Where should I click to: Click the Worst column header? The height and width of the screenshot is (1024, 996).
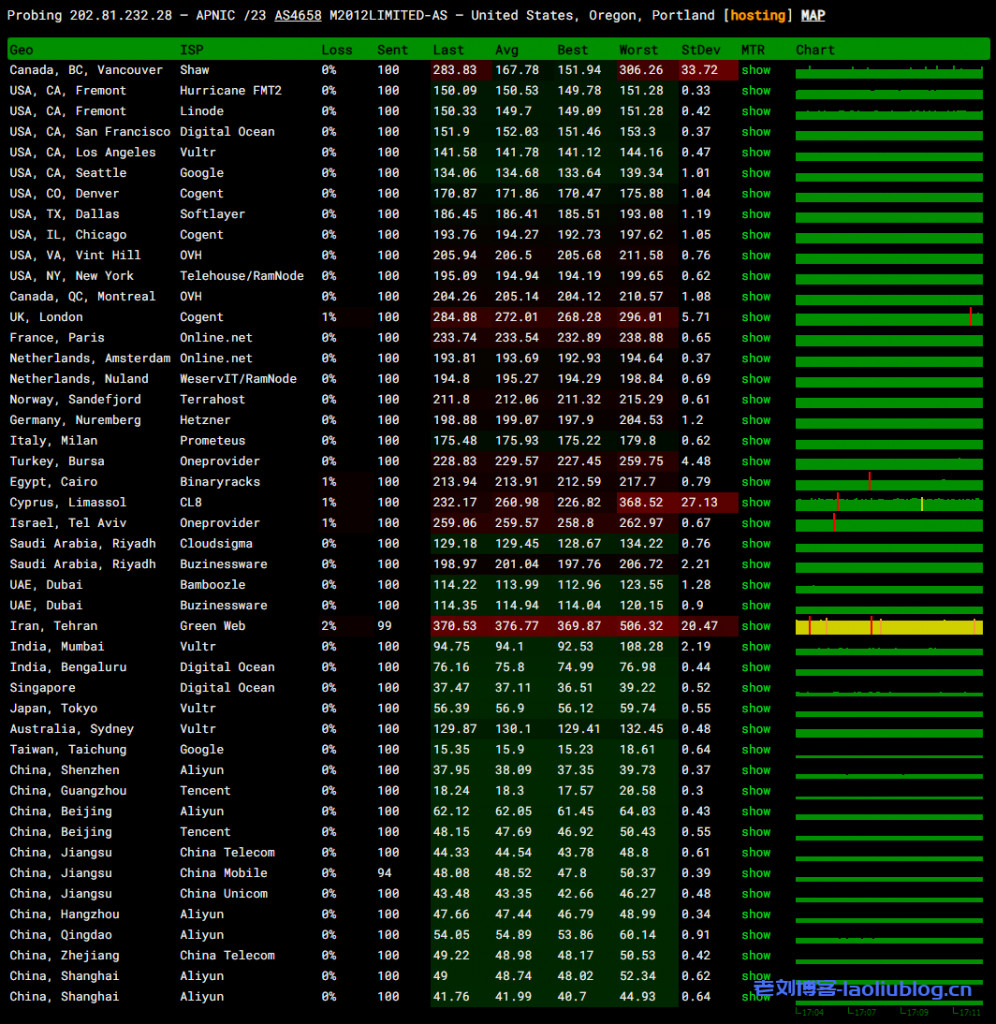tap(638, 50)
